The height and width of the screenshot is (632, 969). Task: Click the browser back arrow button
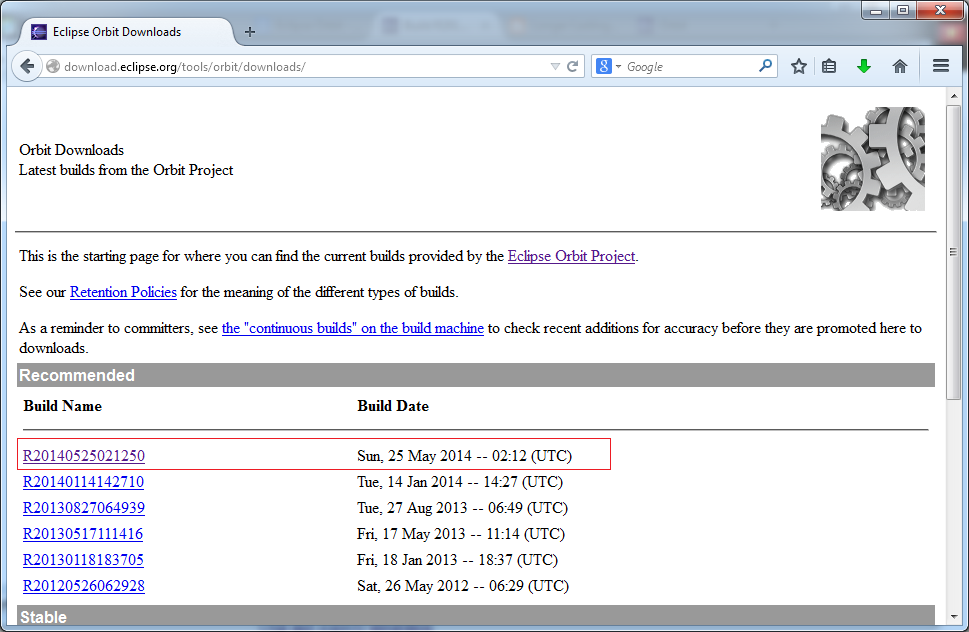27,66
